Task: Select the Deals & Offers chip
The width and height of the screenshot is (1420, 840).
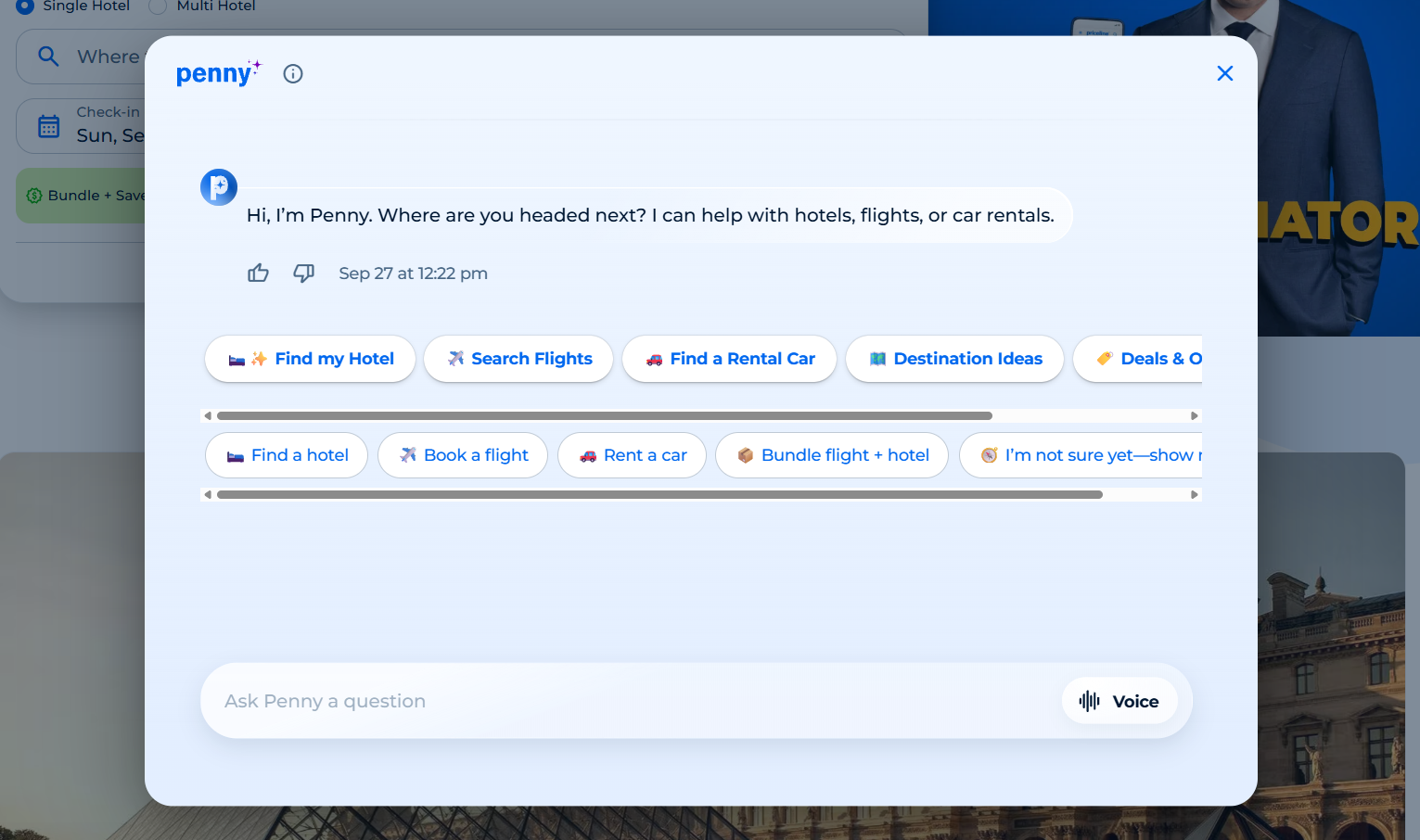Action: click(1138, 359)
